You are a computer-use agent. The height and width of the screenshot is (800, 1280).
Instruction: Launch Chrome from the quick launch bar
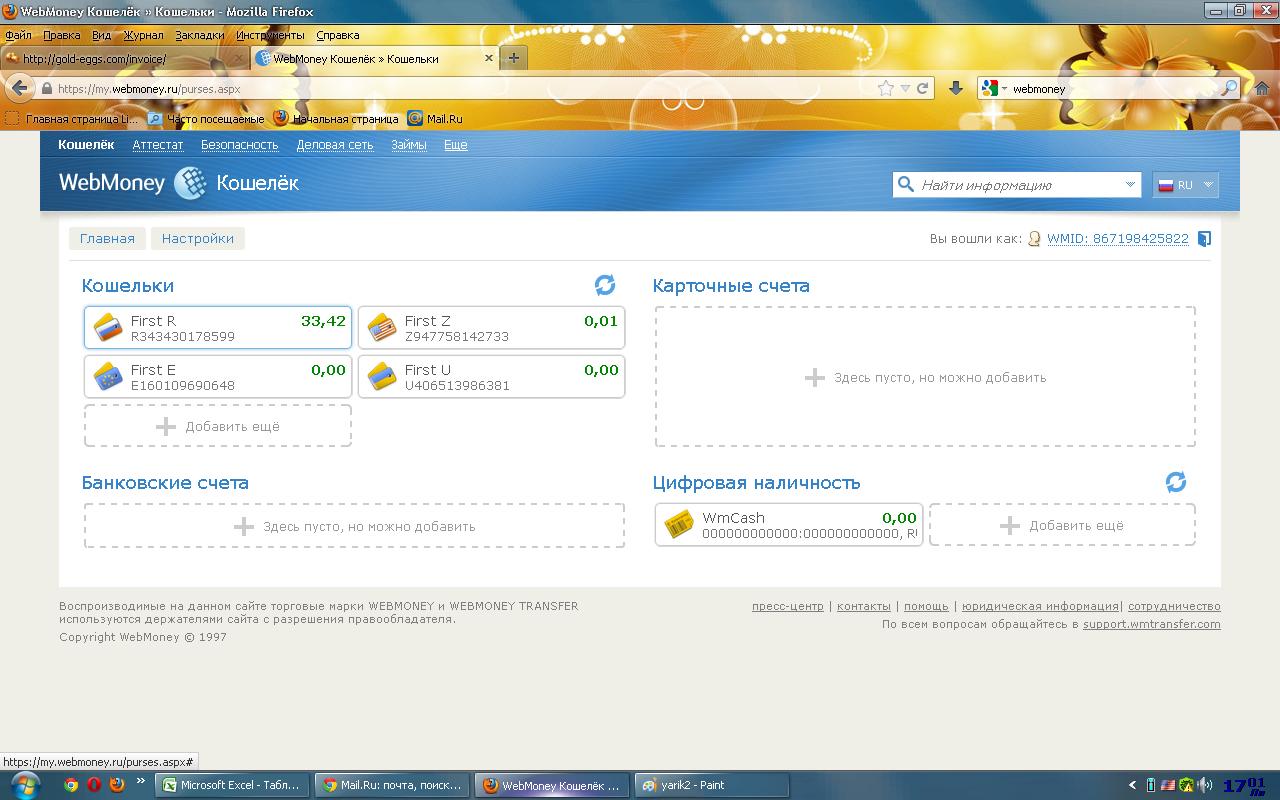71,785
